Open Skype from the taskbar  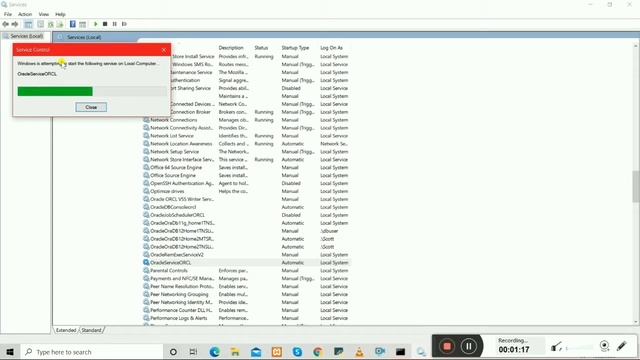point(297,351)
